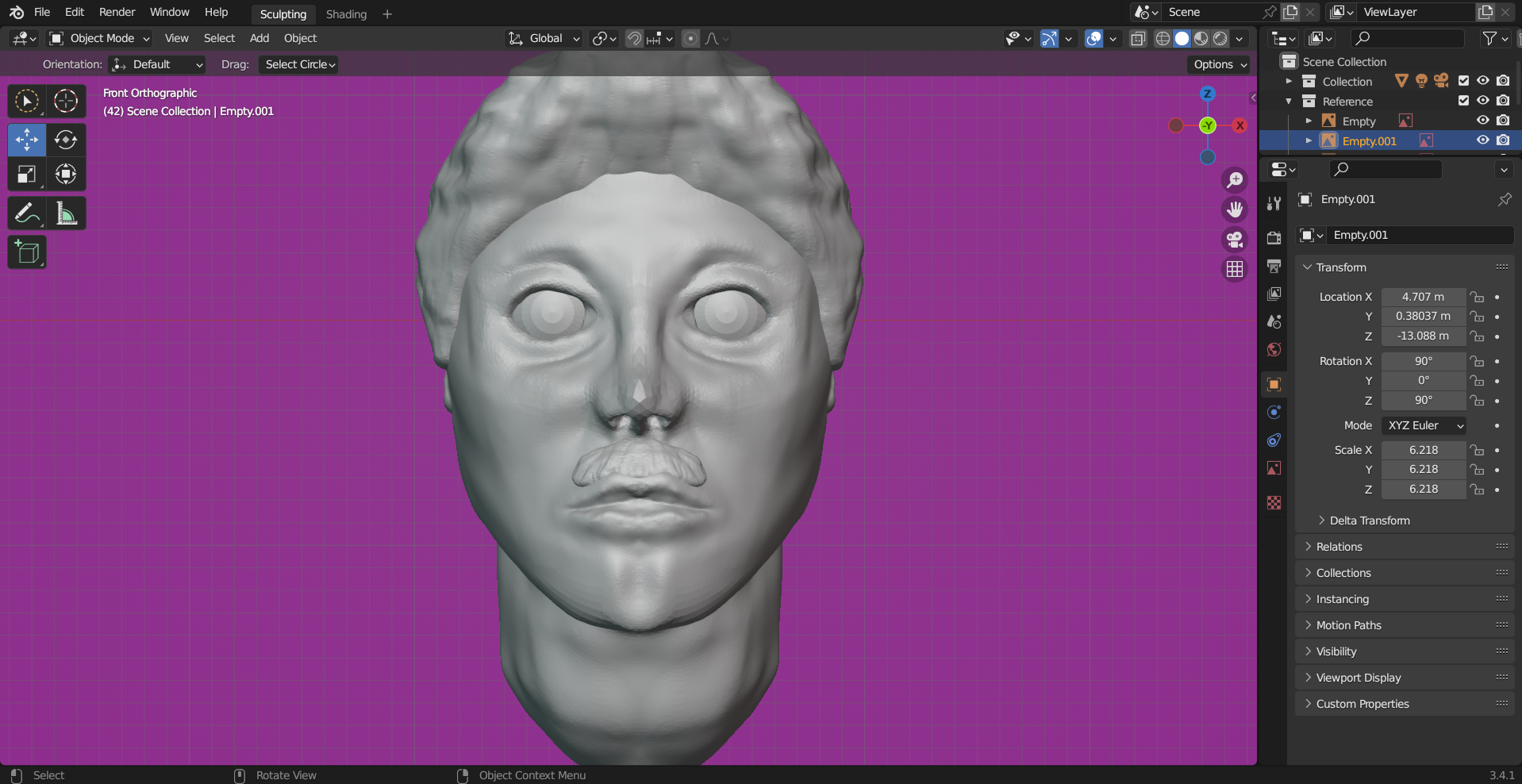Click the pan hand viewport icon

pyautogui.click(x=1235, y=209)
